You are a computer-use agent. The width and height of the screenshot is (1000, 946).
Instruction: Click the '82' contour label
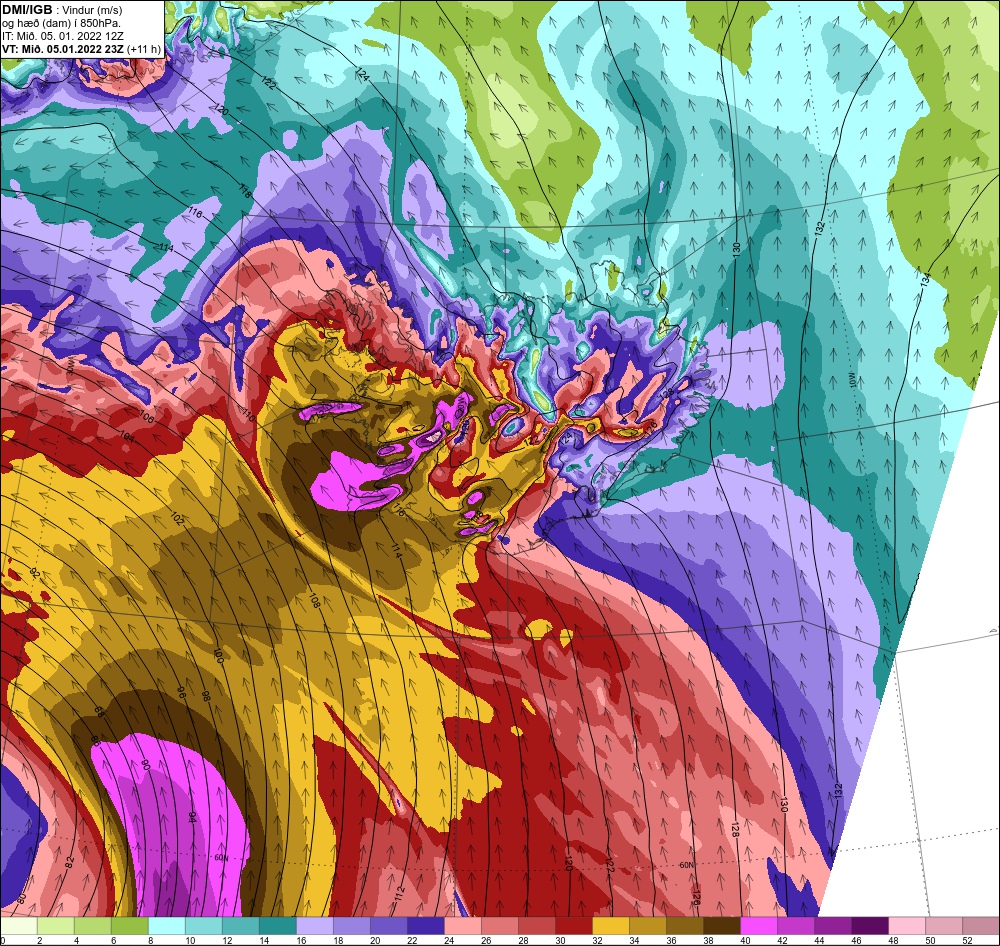[70, 861]
